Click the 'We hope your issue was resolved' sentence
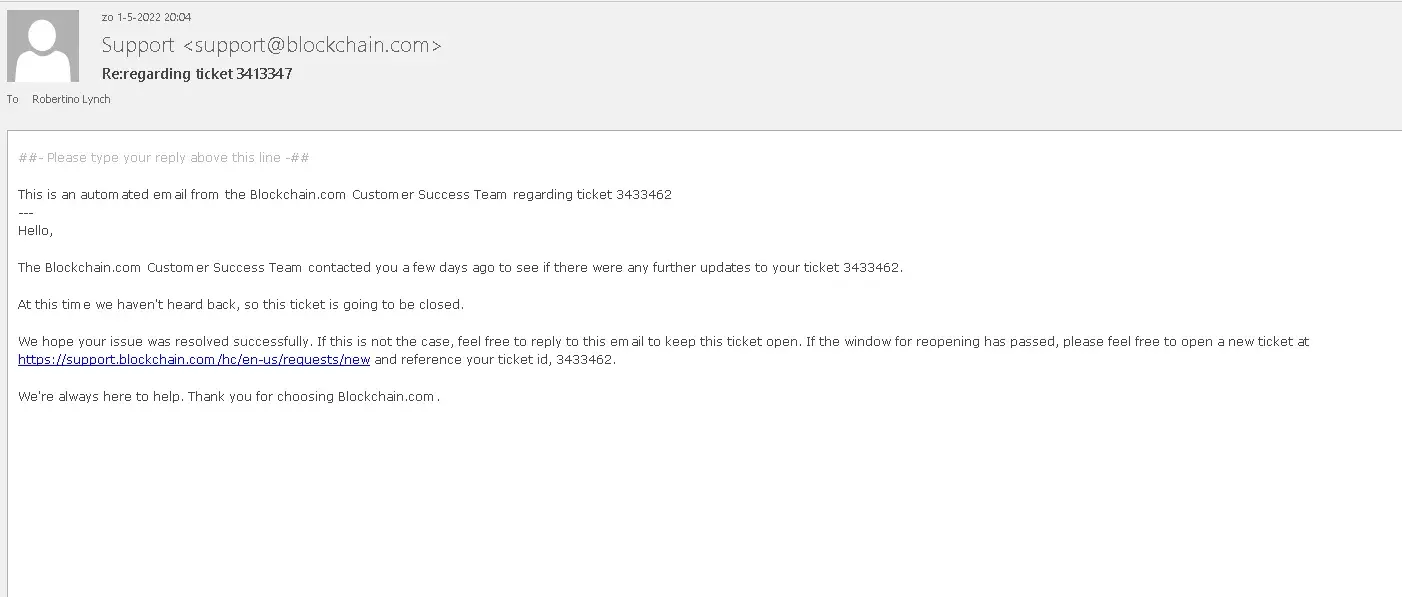1402x597 pixels. (x=164, y=342)
